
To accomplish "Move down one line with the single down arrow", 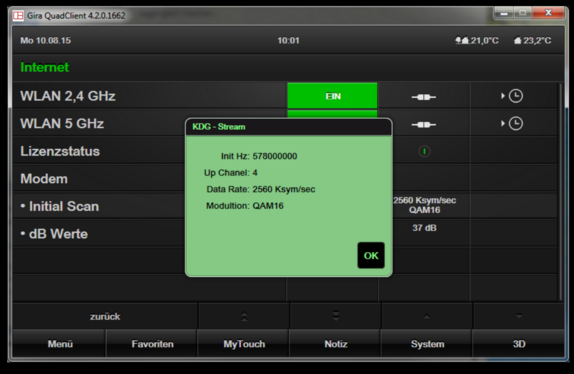I will point(519,317).
